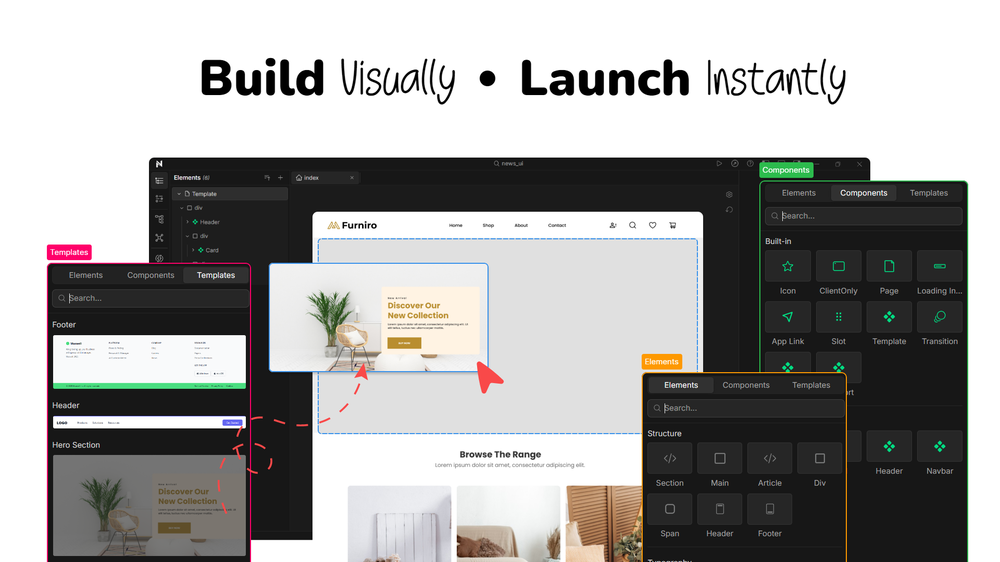The image size is (1000, 562).
Task: Switch to Templates tab in orange Elements panel
Action: (x=811, y=385)
